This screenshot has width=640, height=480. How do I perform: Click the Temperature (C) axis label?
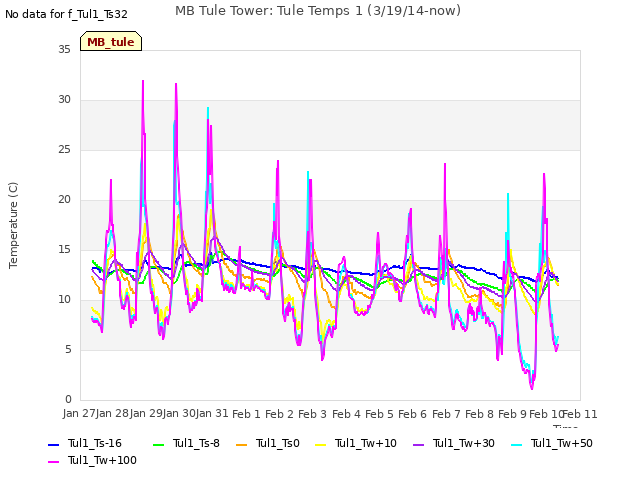pyautogui.click(x=13, y=225)
